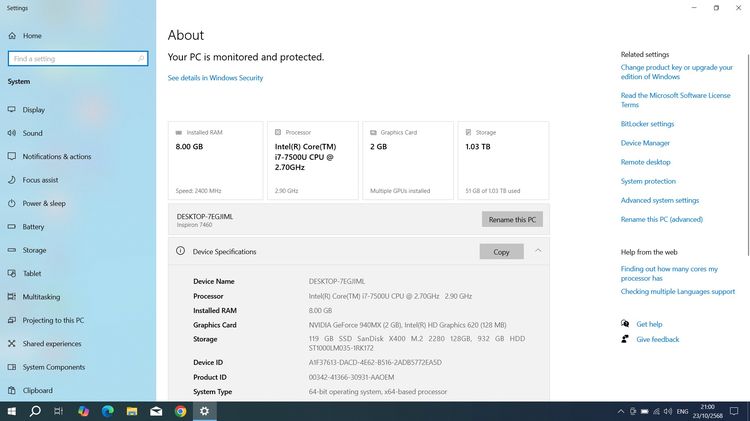The width and height of the screenshot is (750, 421).
Task: Click the System Components icon
Action: (12, 367)
